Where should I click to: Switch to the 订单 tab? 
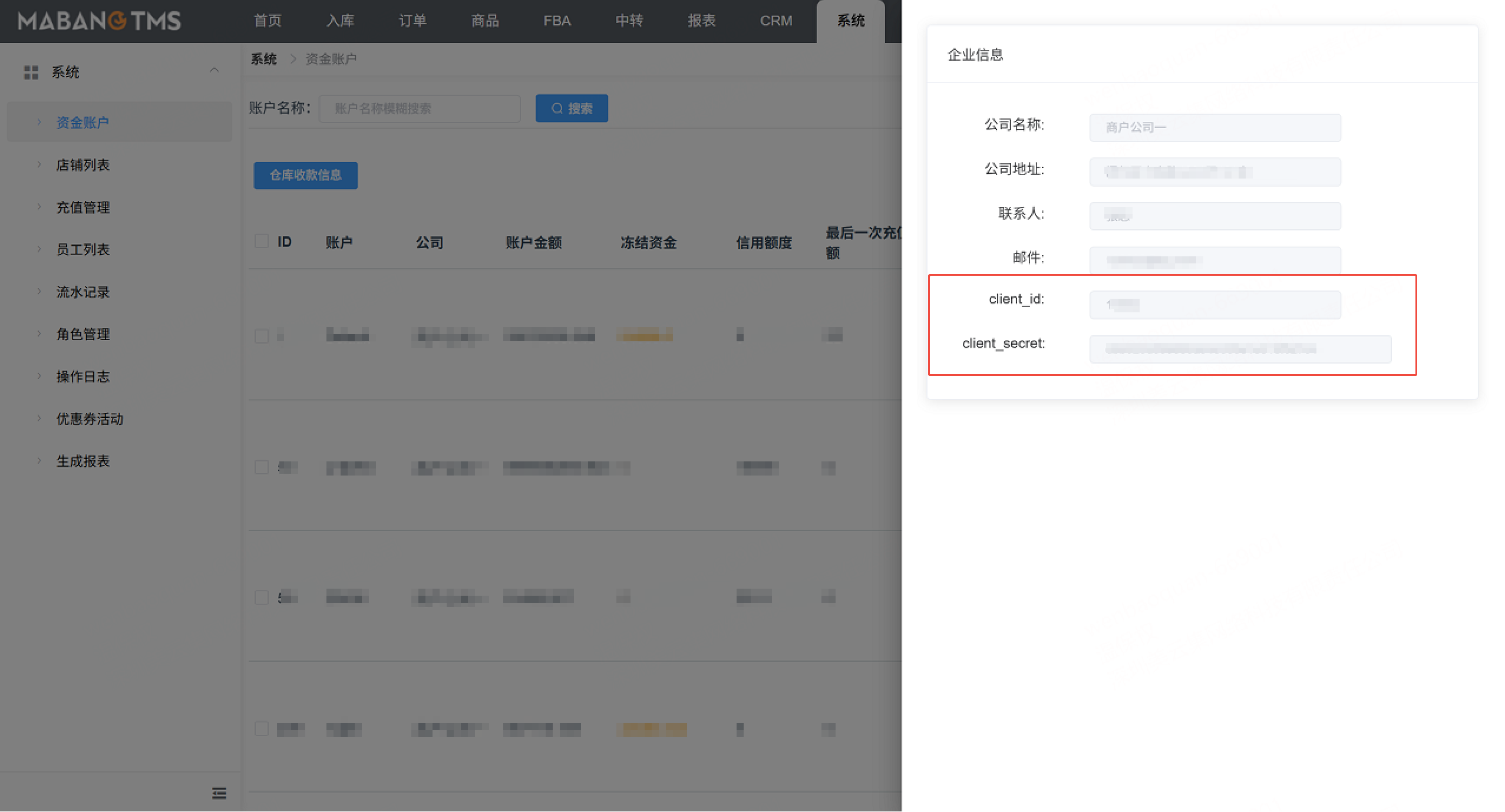412,21
